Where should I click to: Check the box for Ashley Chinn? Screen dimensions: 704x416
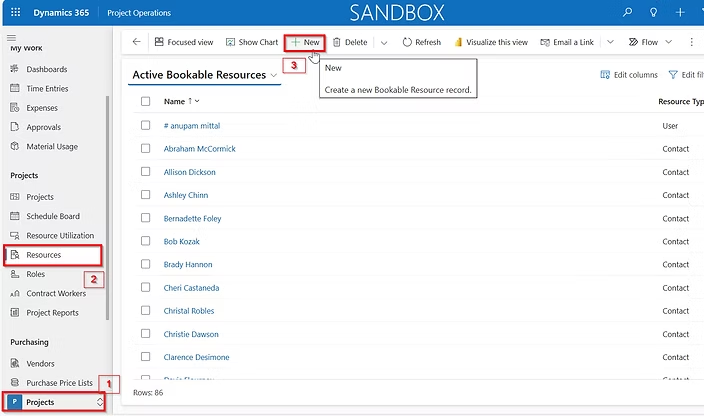[x=145, y=194]
